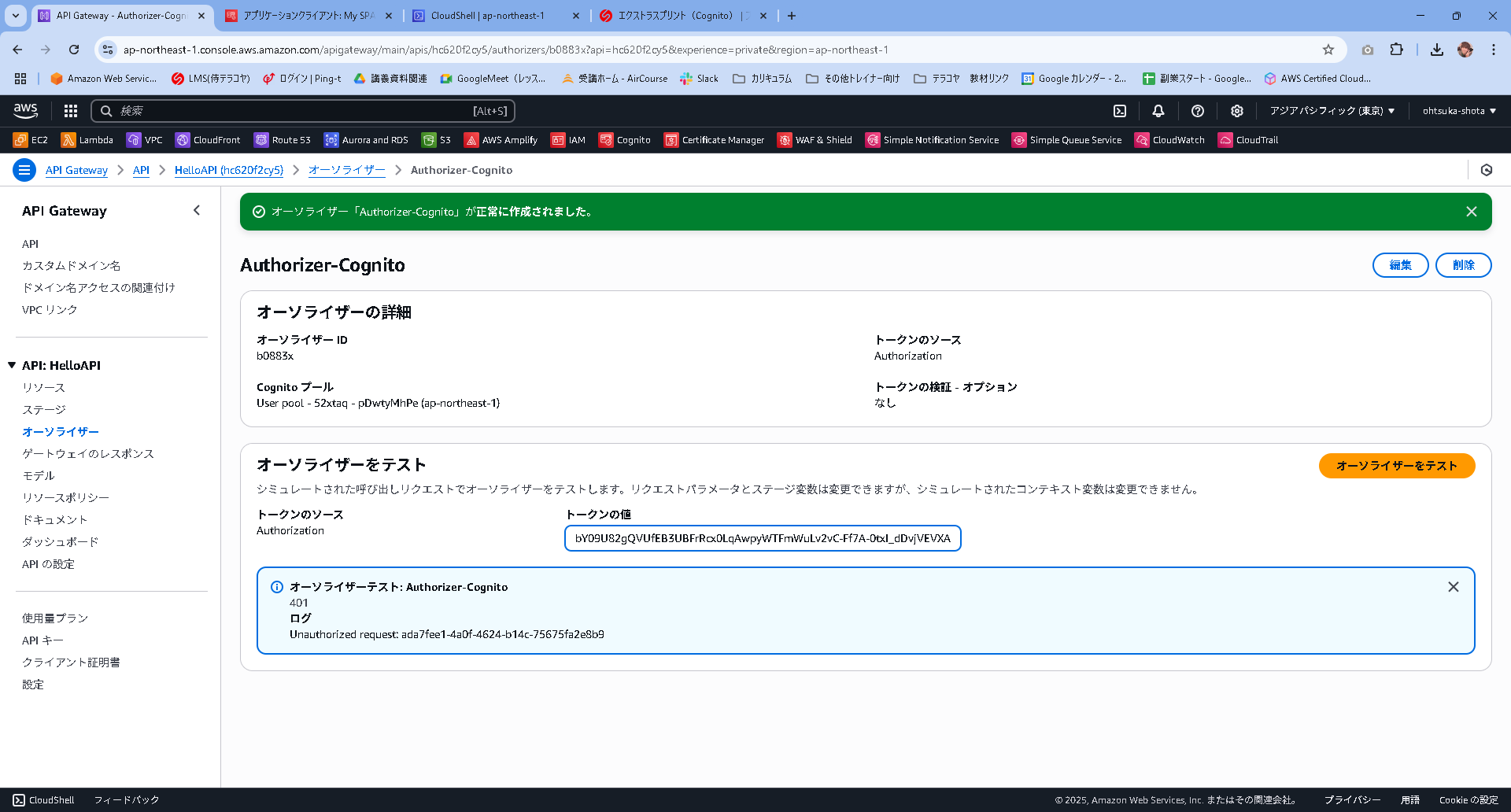1511x812 pixels.
Task: Open the page info panel icon in breadcrumb bar
Action: [x=1487, y=170]
